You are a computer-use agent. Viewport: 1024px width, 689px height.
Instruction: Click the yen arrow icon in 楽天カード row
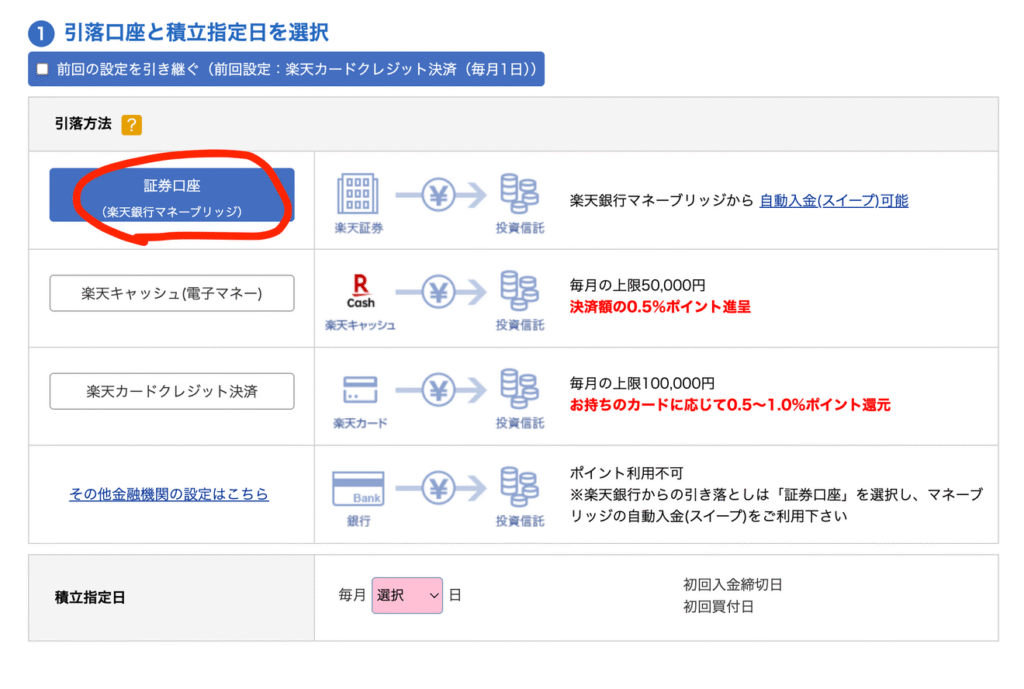click(440, 390)
